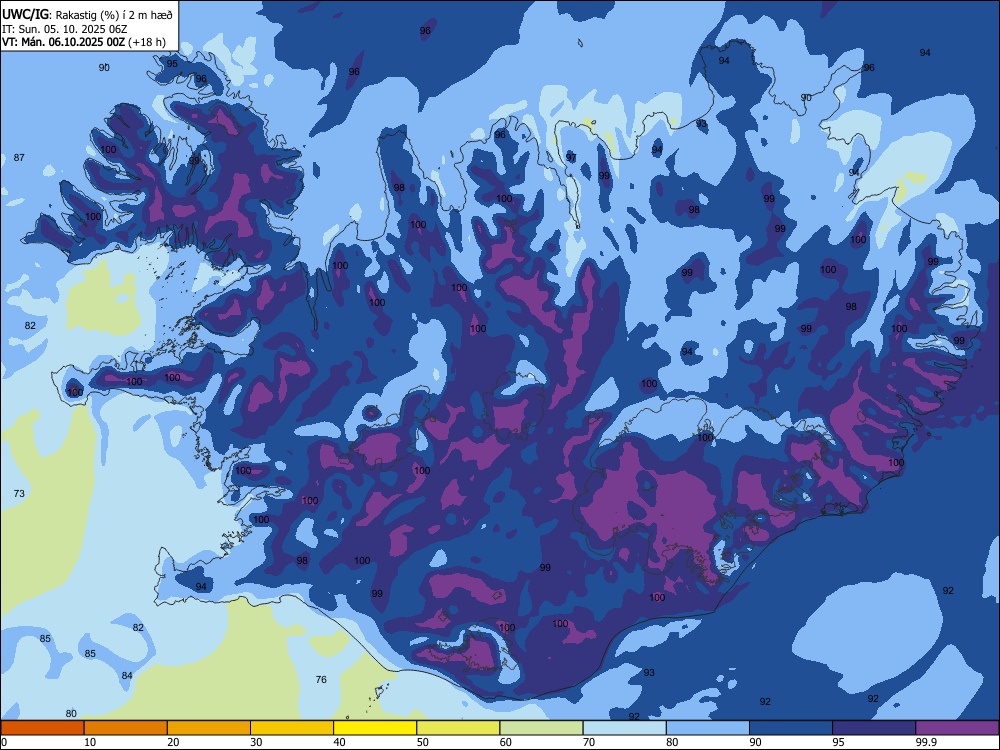The image size is (1000, 750).
Task: Pick the 50–60 pale yellow legend swatch
Action: [x=458, y=728]
